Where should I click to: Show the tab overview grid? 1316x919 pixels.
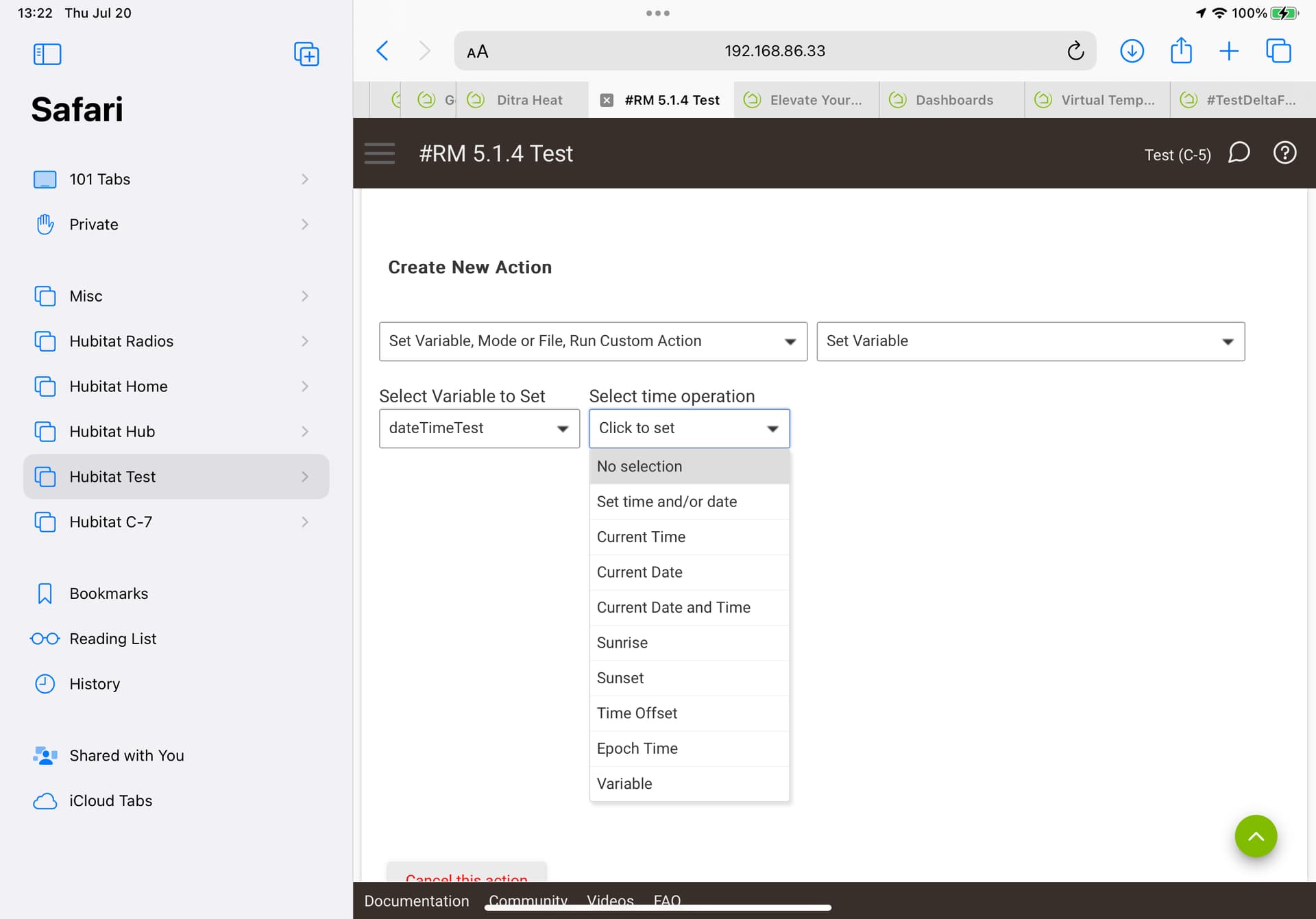pos(1279,51)
